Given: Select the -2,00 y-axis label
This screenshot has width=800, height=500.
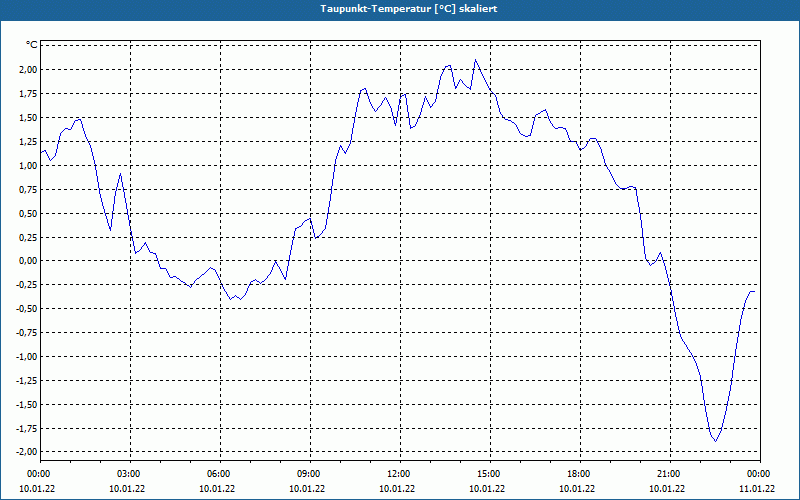Looking at the screenshot, I should pyautogui.click(x=27, y=452).
